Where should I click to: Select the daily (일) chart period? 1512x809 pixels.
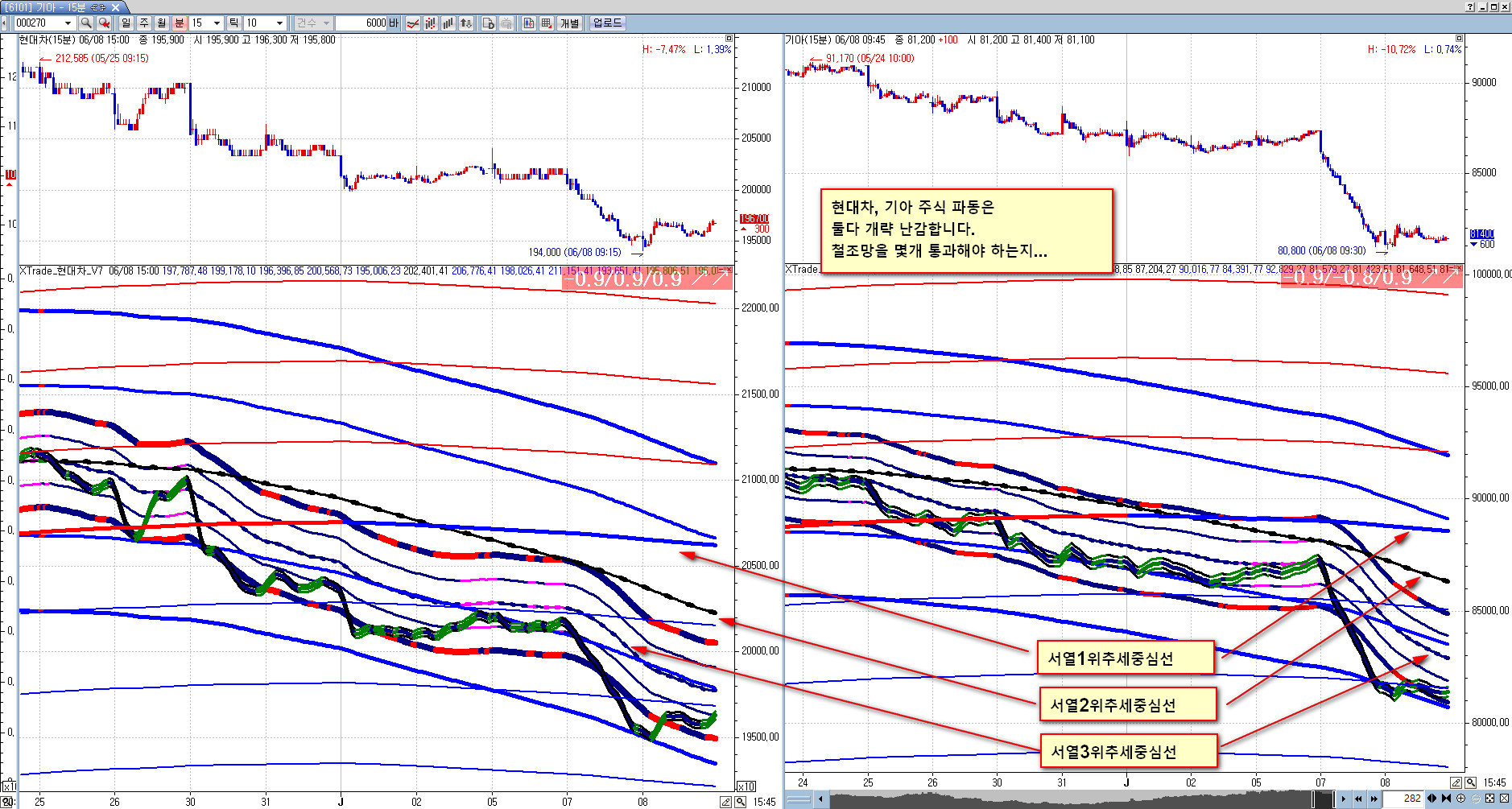[126, 23]
